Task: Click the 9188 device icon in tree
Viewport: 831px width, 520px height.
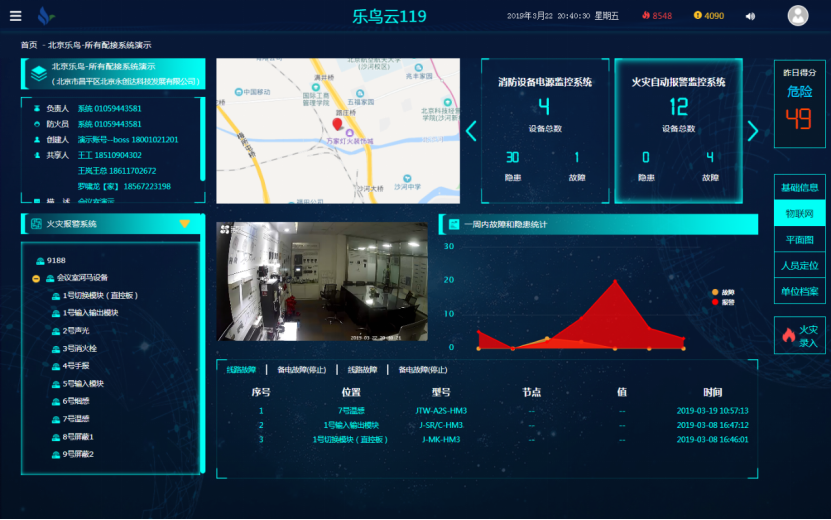Action: [37, 260]
